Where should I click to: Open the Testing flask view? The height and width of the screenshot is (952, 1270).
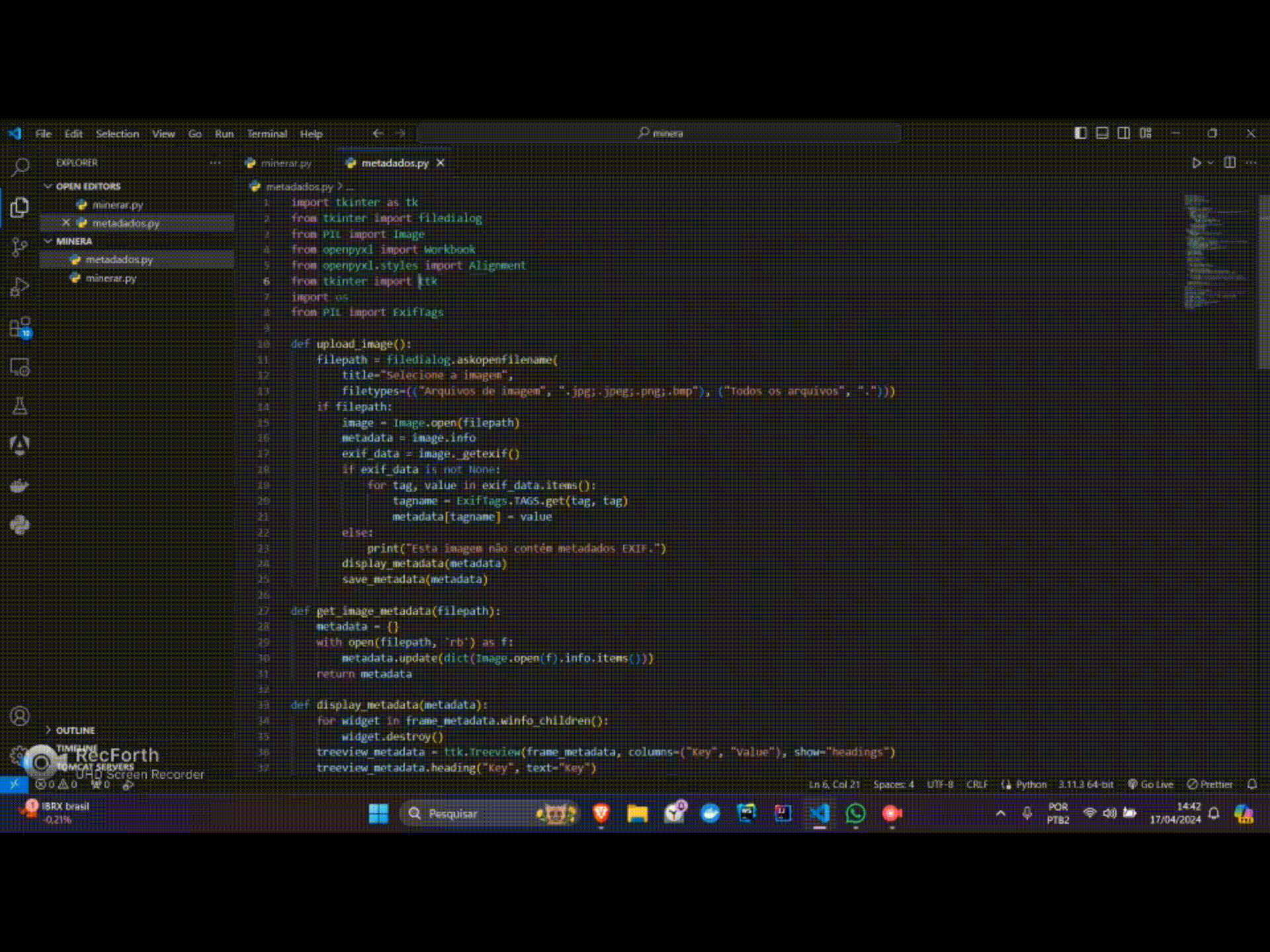coord(20,406)
